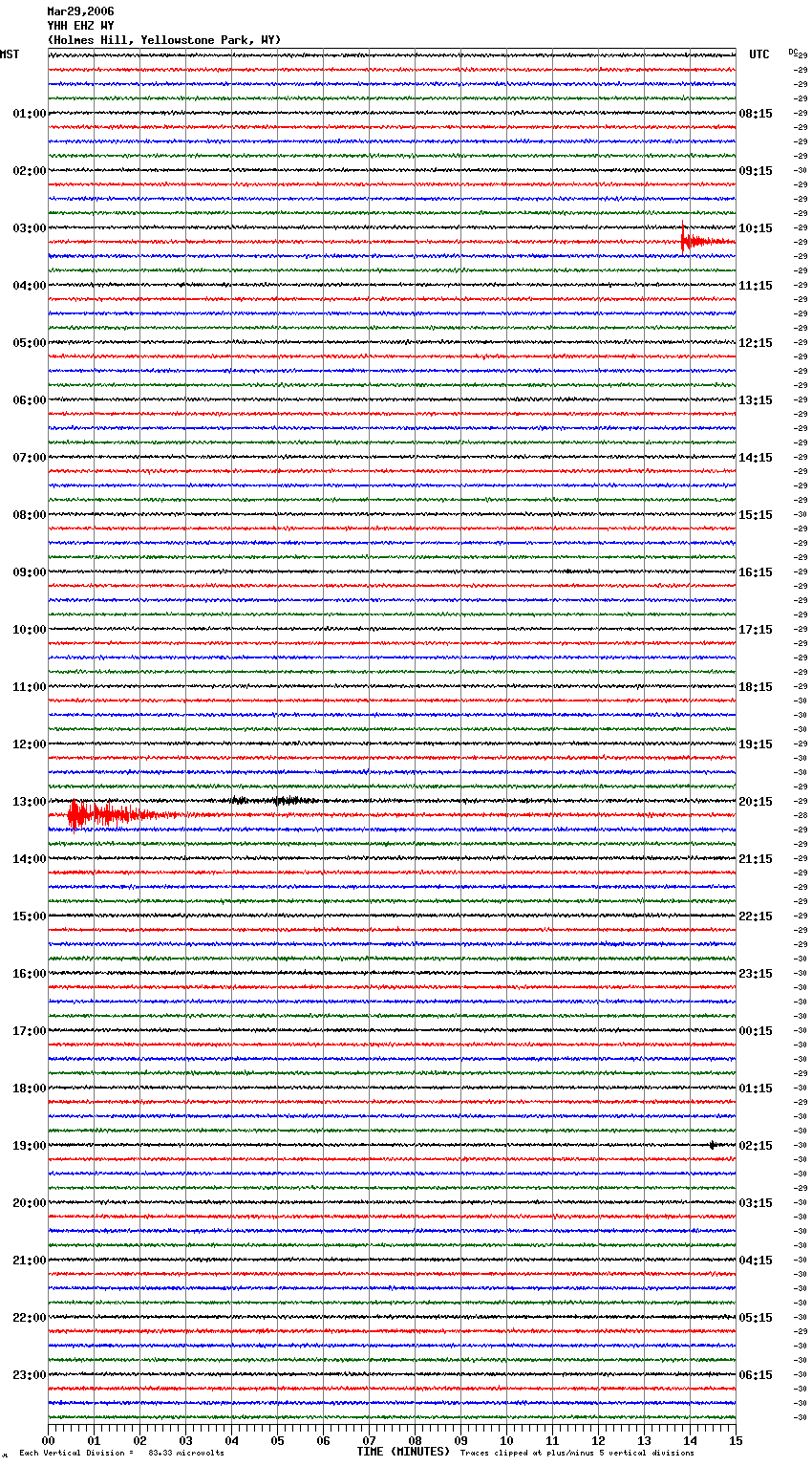The height and width of the screenshot is (1466, 812).
Task: Click the 08:15 UTC time label
Action: point(756,114)
